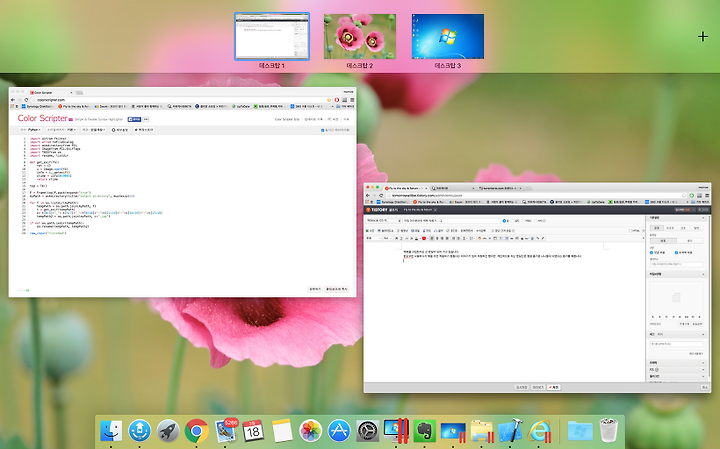Open the Windows applications folder in Dock
720x449 pixels.
580,431
